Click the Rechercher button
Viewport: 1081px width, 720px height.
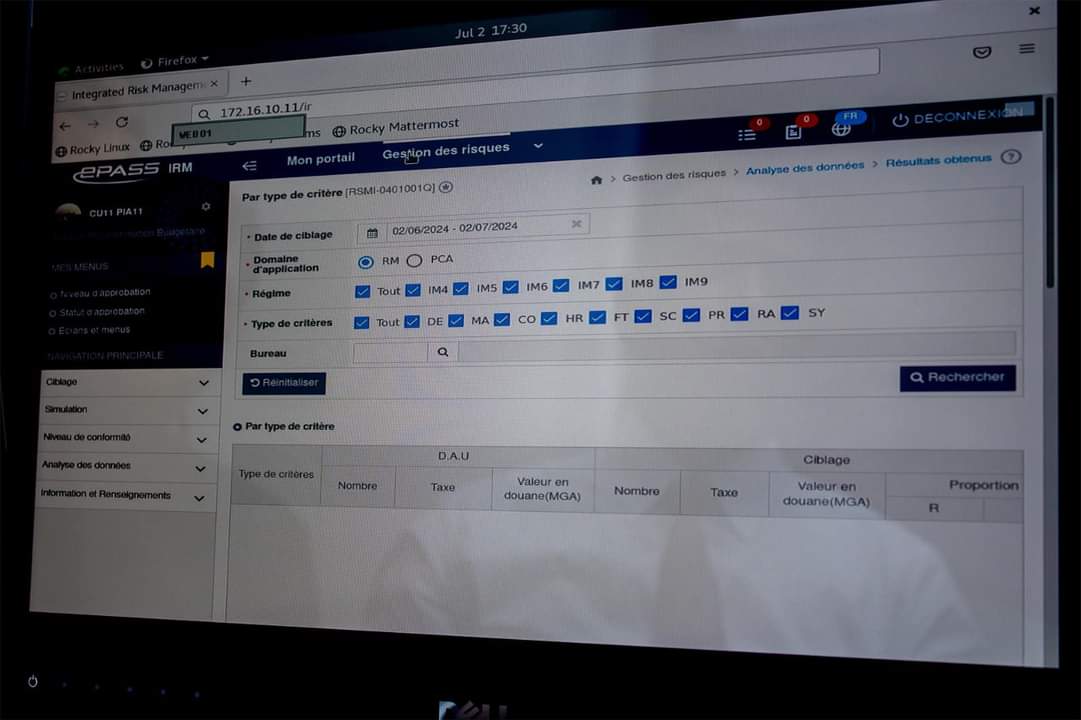pyautogui.click(x=958, y=378)
